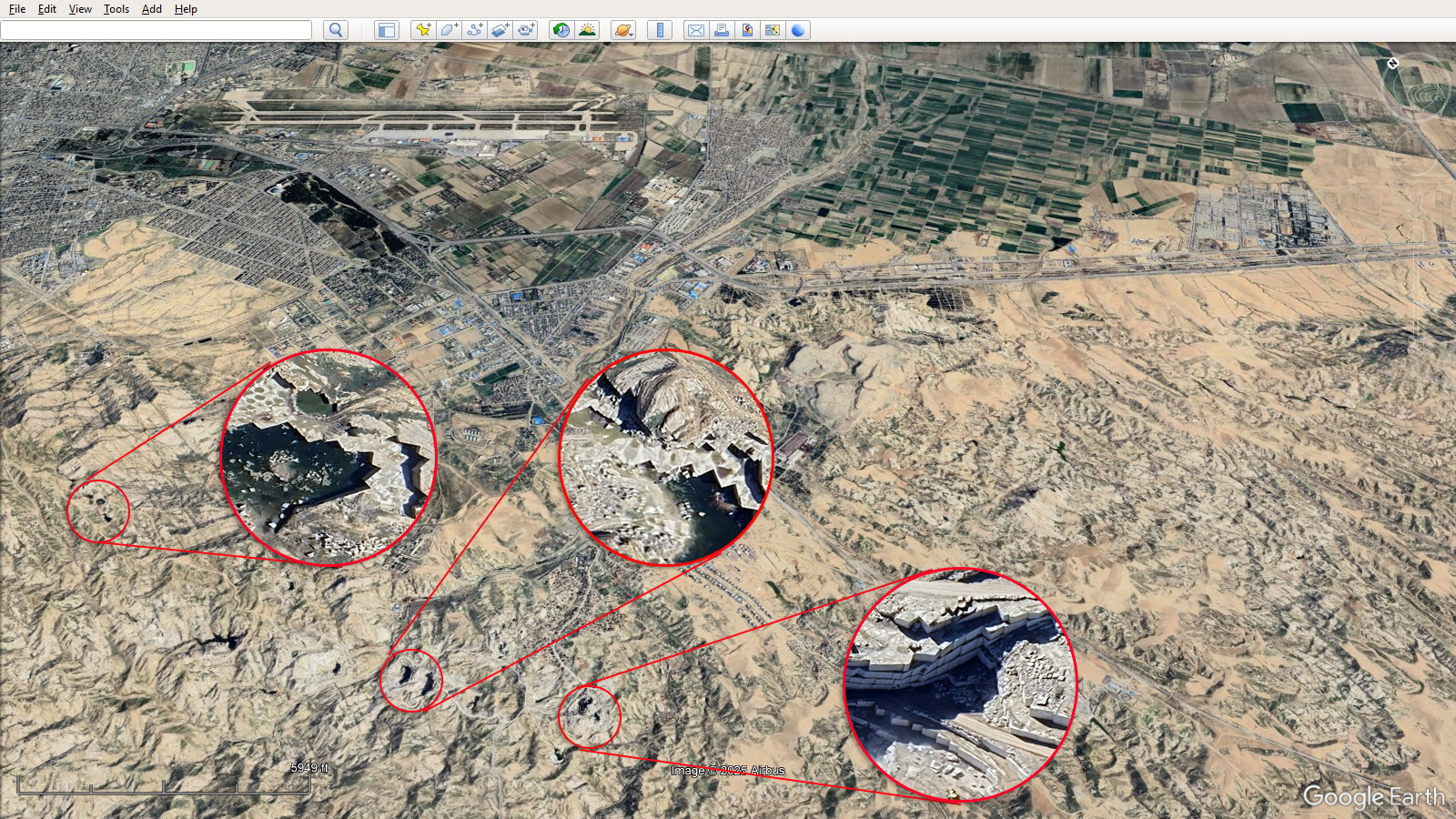Select the Add Path tool
Image resolution: width=1456 pixels, height=819 pixels.
474,30
